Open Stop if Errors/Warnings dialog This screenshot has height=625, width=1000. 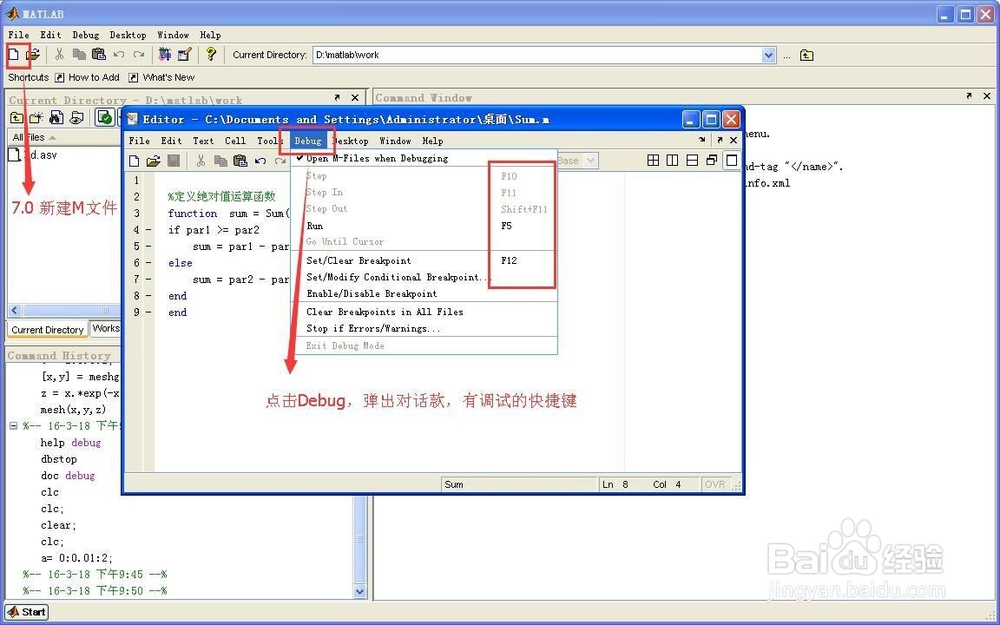point(424,328)
